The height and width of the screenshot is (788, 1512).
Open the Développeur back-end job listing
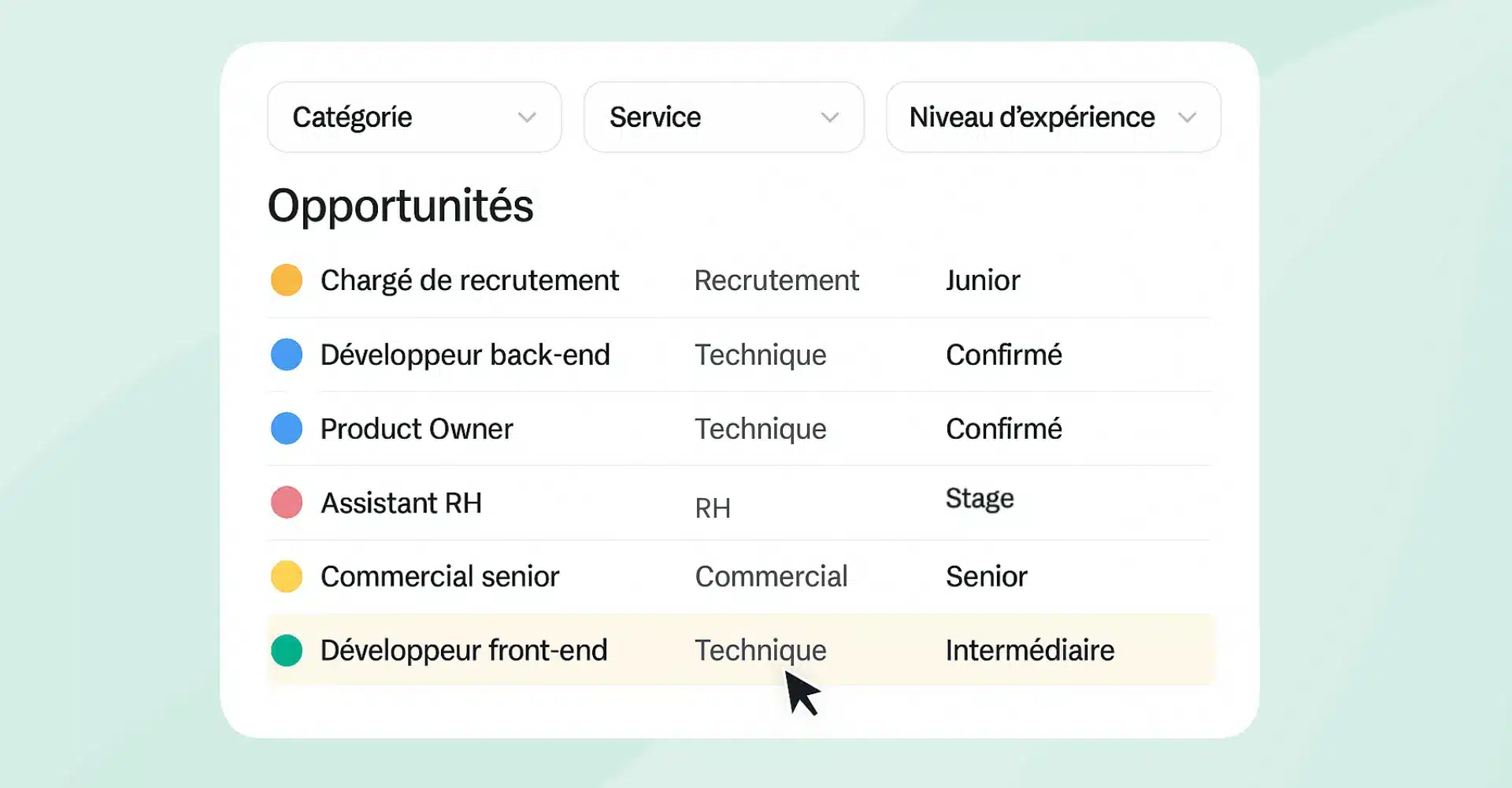[465, 355]
